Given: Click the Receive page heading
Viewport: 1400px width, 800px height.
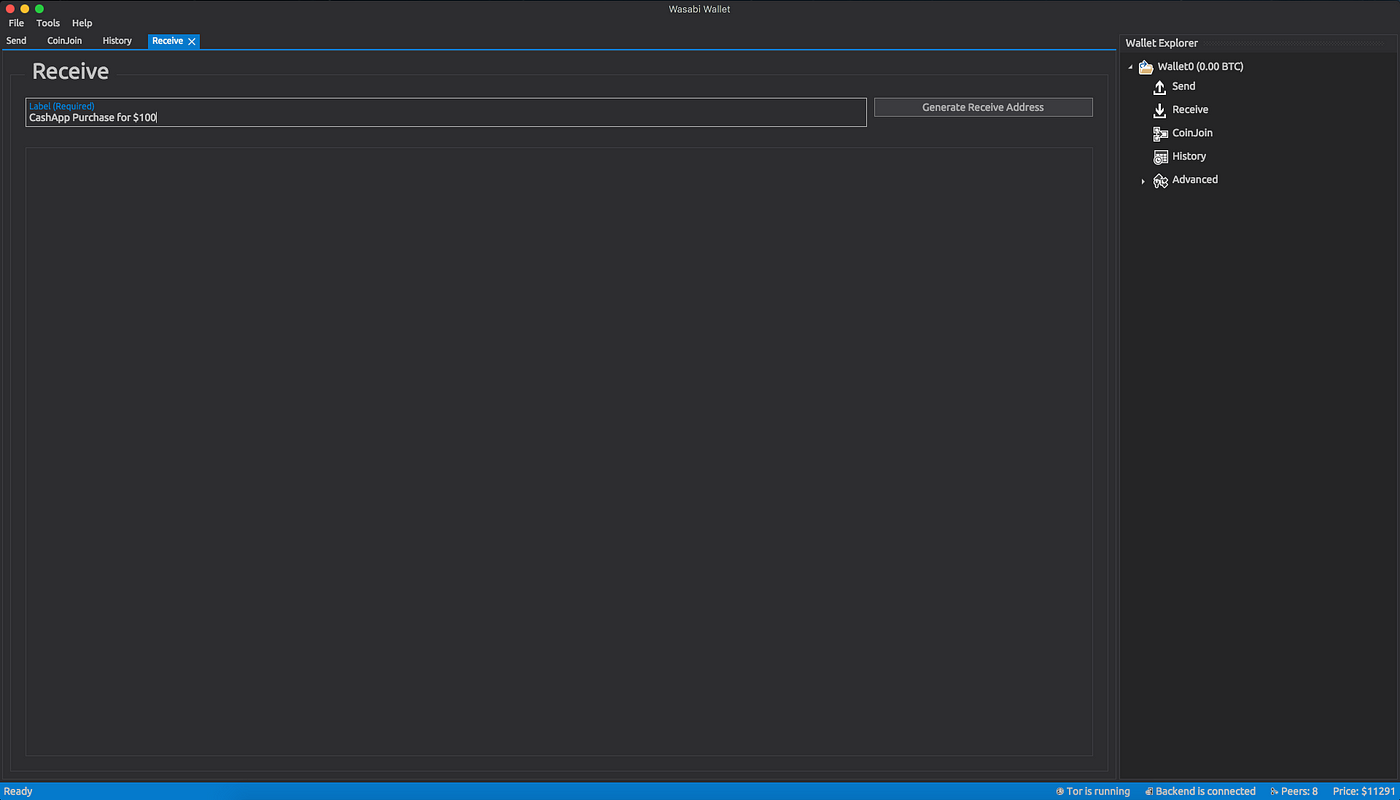Looking at the screenshot, I should (70, 72).
